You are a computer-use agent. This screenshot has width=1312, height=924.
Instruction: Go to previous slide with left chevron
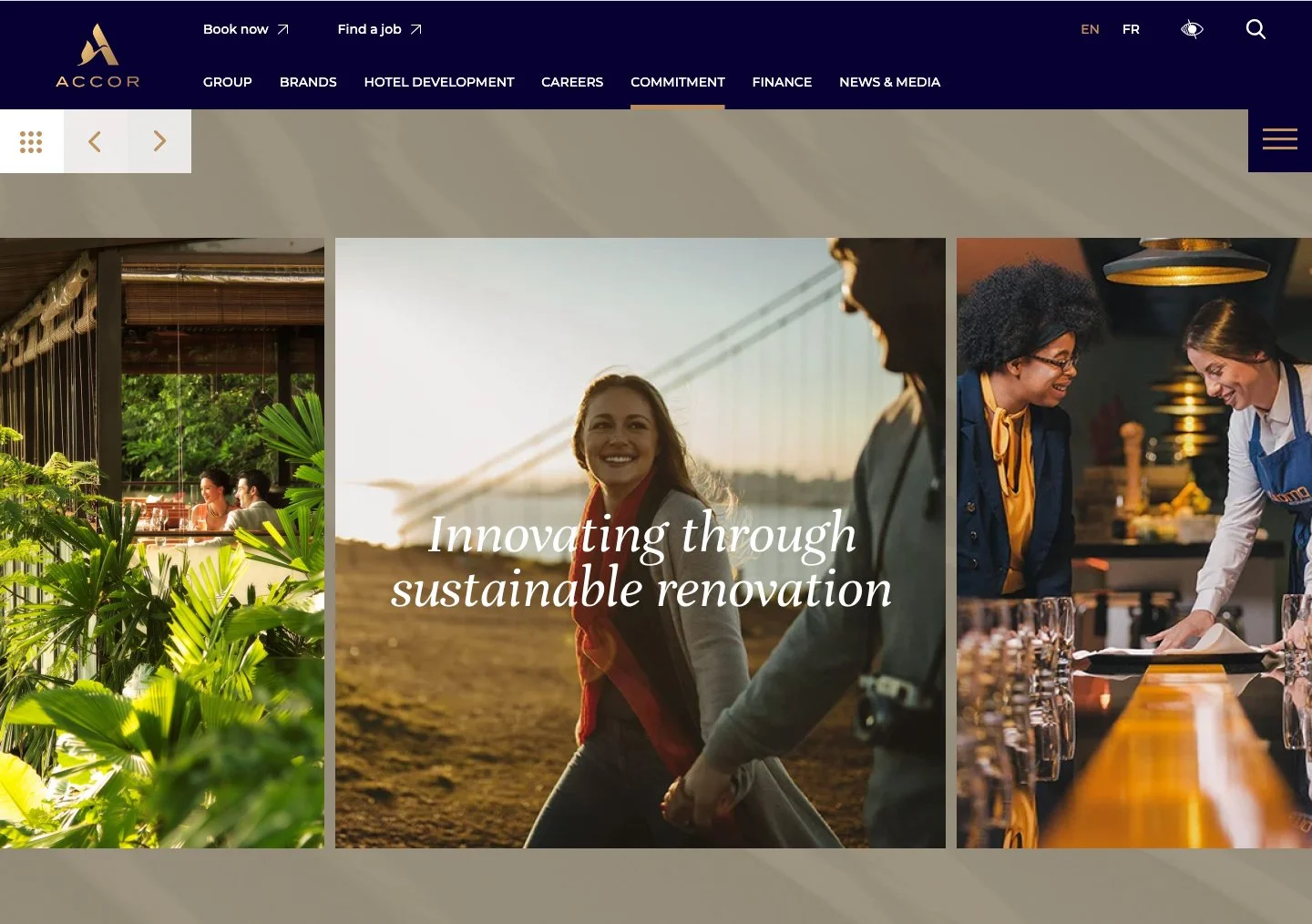coord(95,141)
